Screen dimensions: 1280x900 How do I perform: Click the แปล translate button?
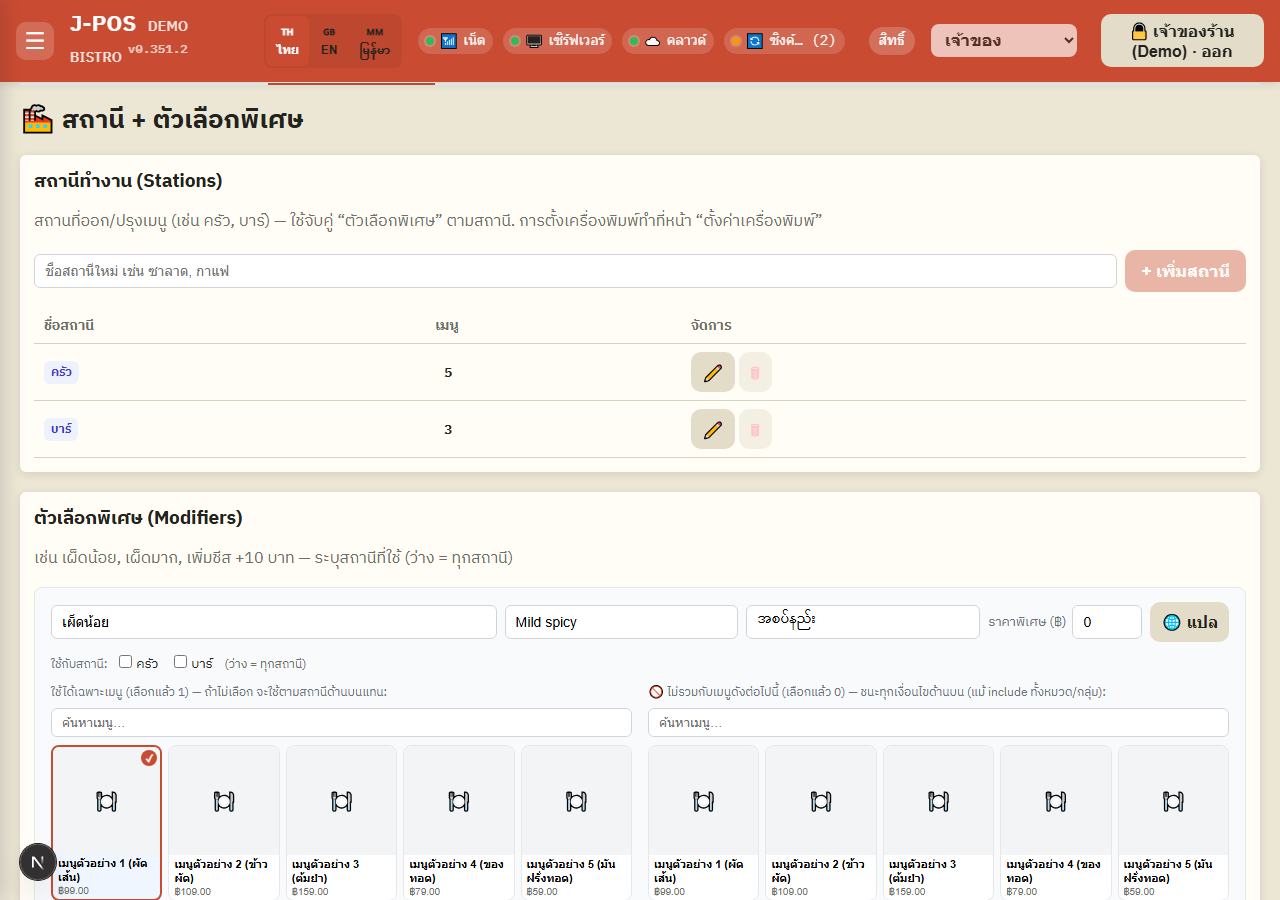coord(1189,622)
